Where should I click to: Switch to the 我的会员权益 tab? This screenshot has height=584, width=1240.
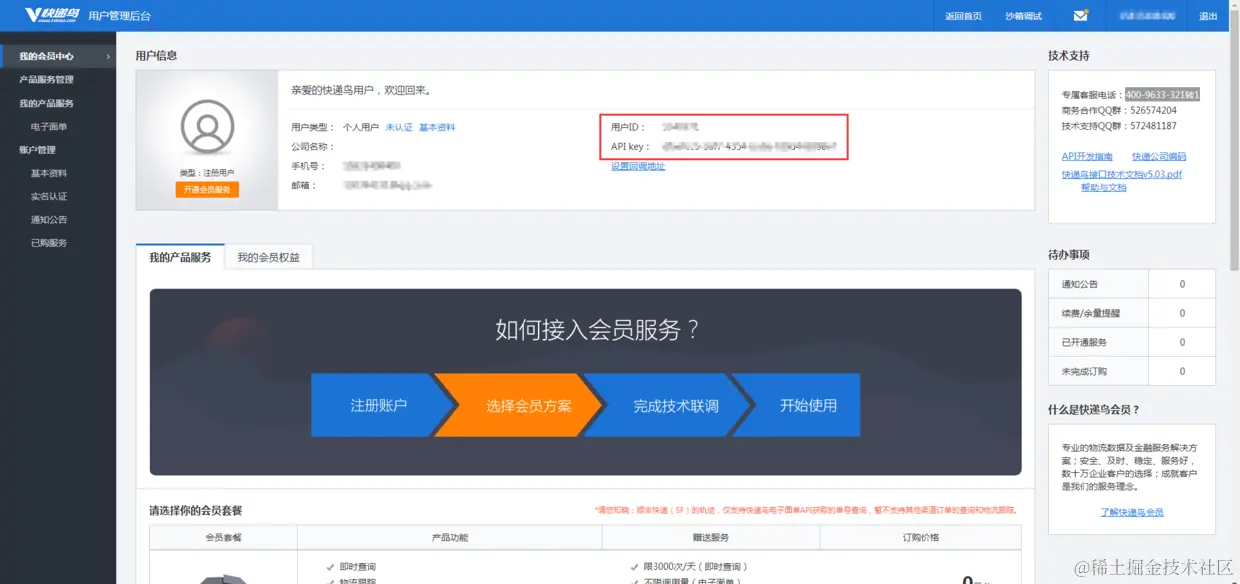268,256
